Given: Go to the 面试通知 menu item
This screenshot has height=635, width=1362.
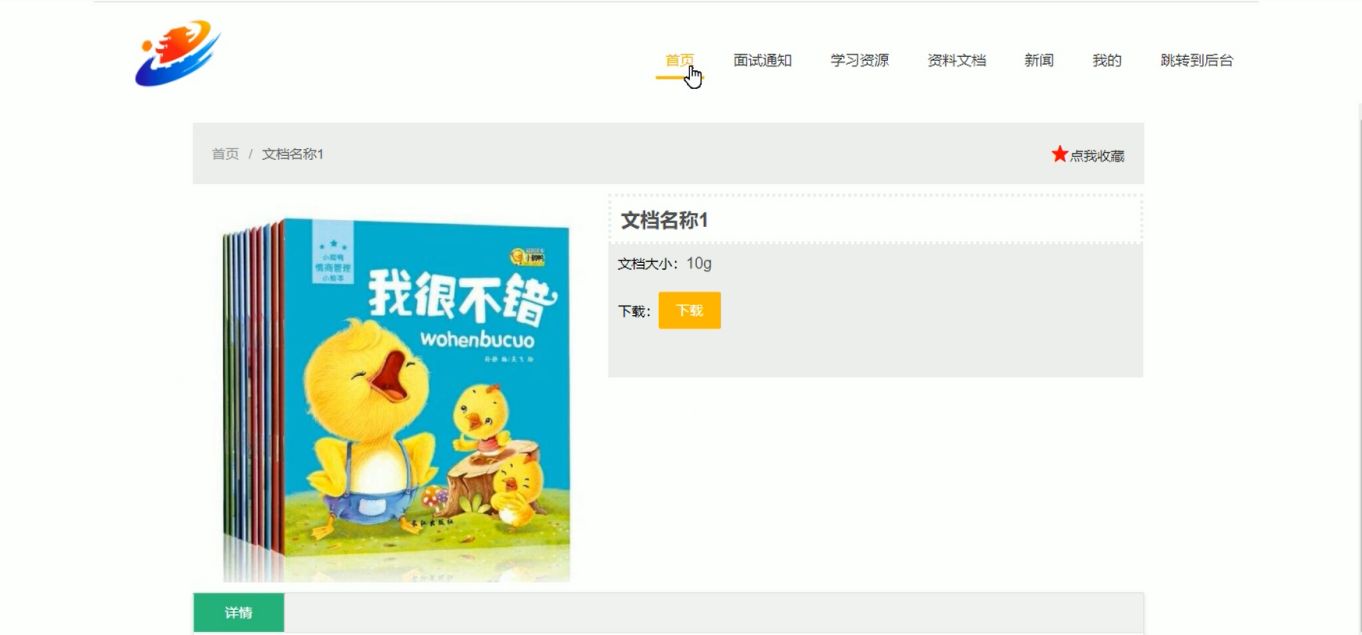Looking at the screenshot, I should coord(763,60).
